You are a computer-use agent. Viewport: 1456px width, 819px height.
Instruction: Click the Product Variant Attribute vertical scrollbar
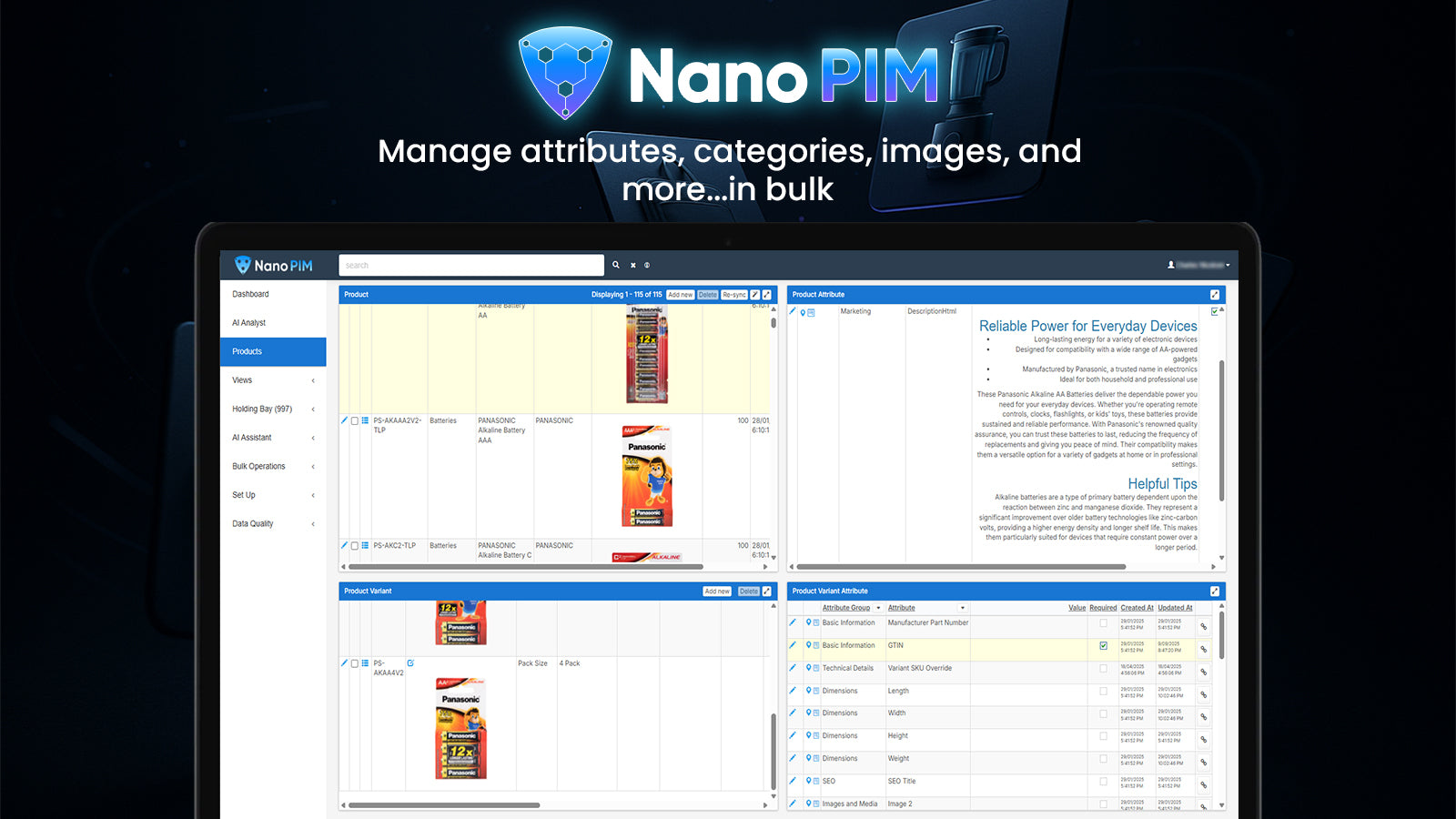(x=1221, y=635)
